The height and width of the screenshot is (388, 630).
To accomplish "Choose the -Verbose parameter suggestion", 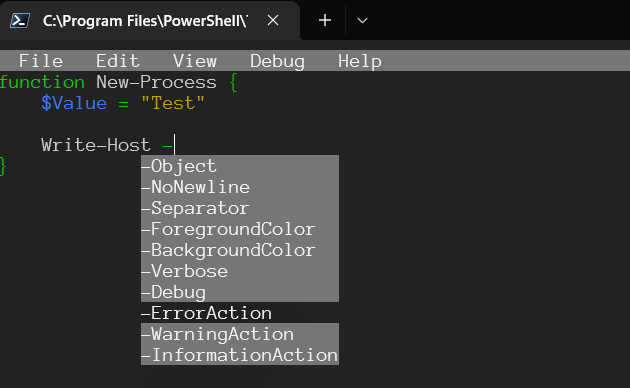I will [x=240, y=271].
